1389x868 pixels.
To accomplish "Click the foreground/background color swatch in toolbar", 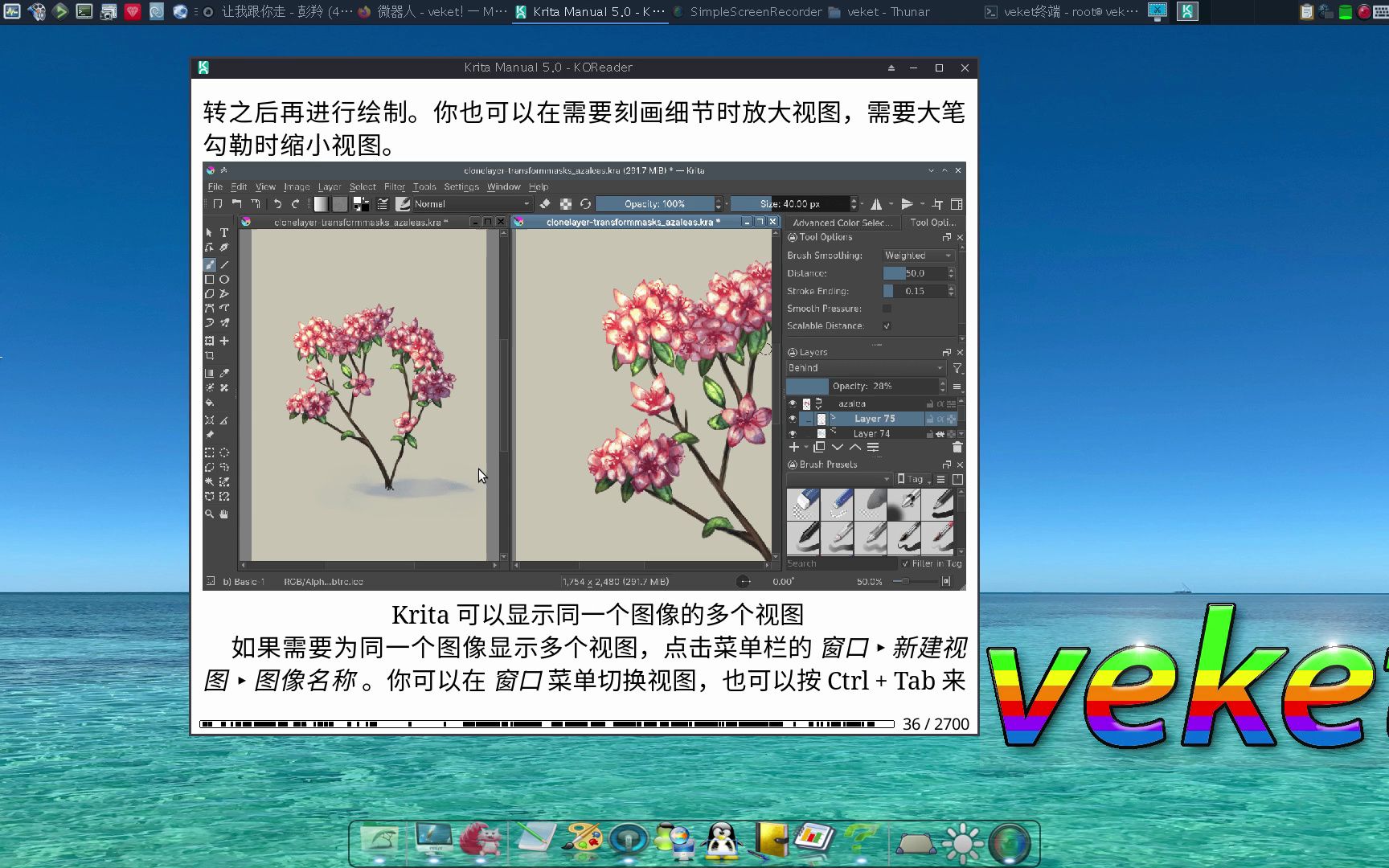I will tap(361, 204).
